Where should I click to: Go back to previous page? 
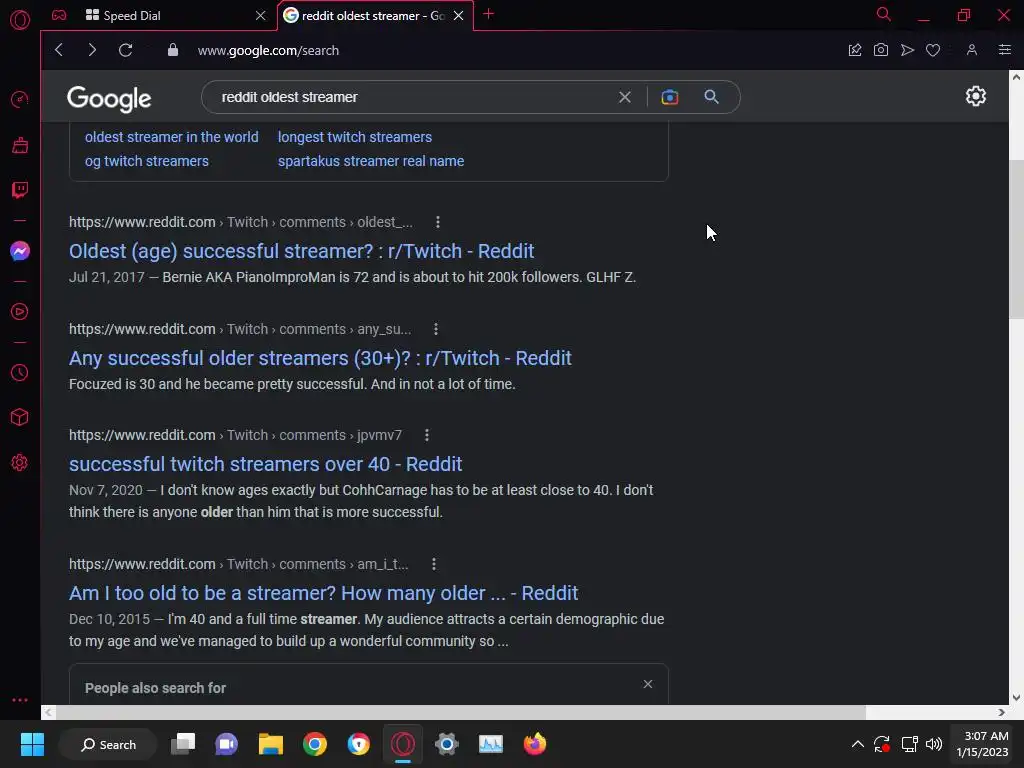[x=59, y=50]
